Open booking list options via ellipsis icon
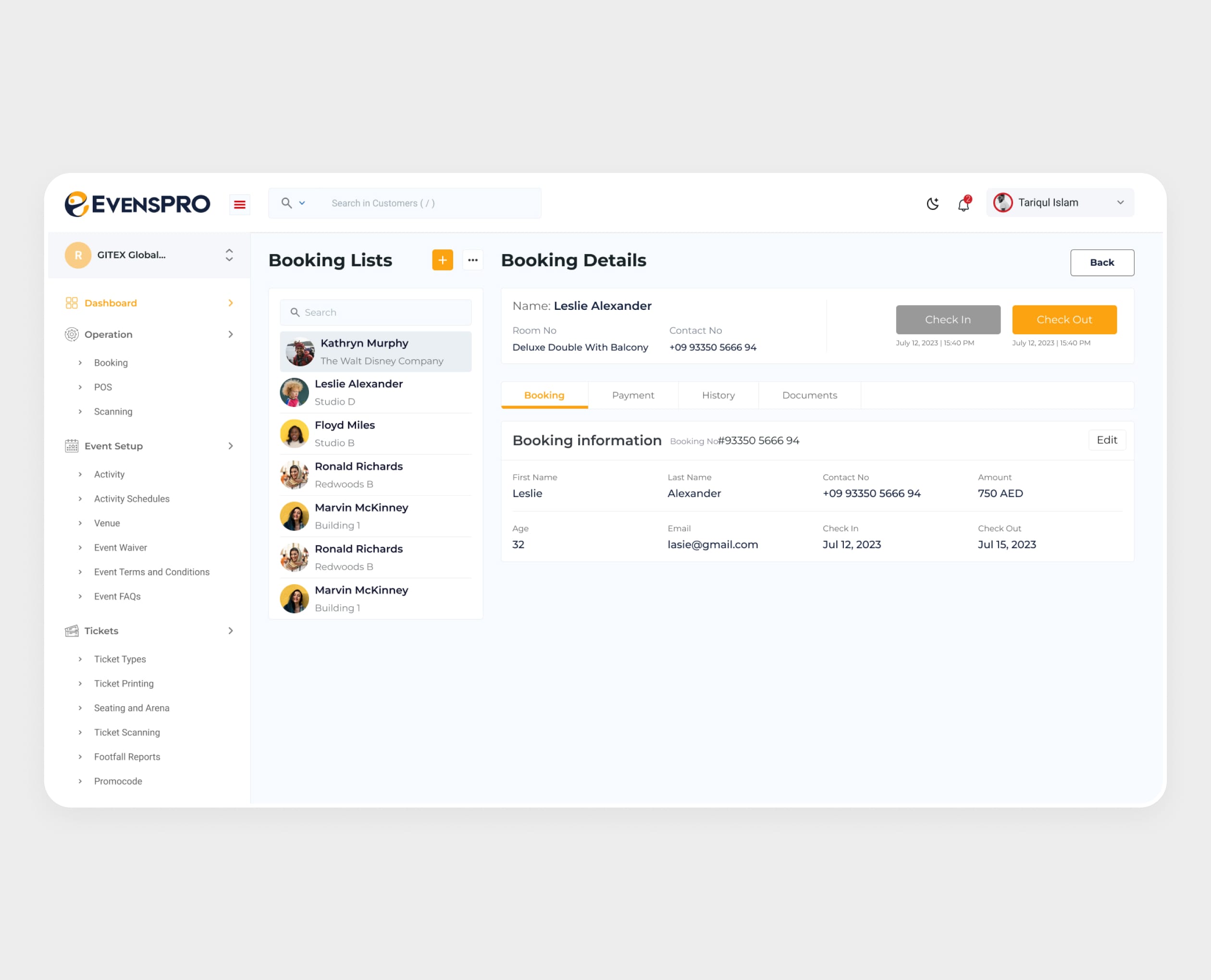Viewport: 1211px width, 980px height. click(x=473, y=260)
